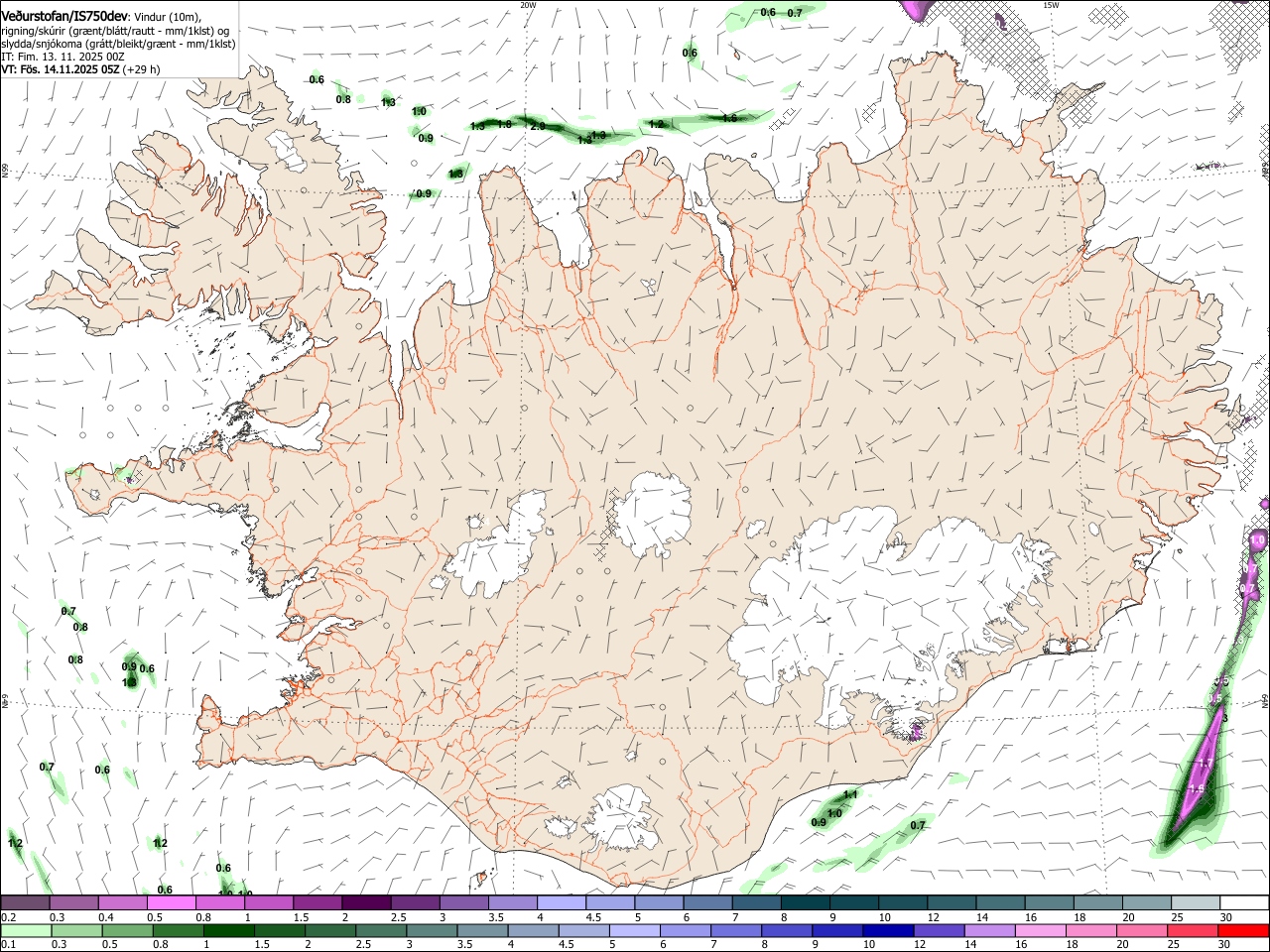Select the '4.5' label in the lower legend row
This screenshot has width=1270, height=952.
tap(565, 945)
